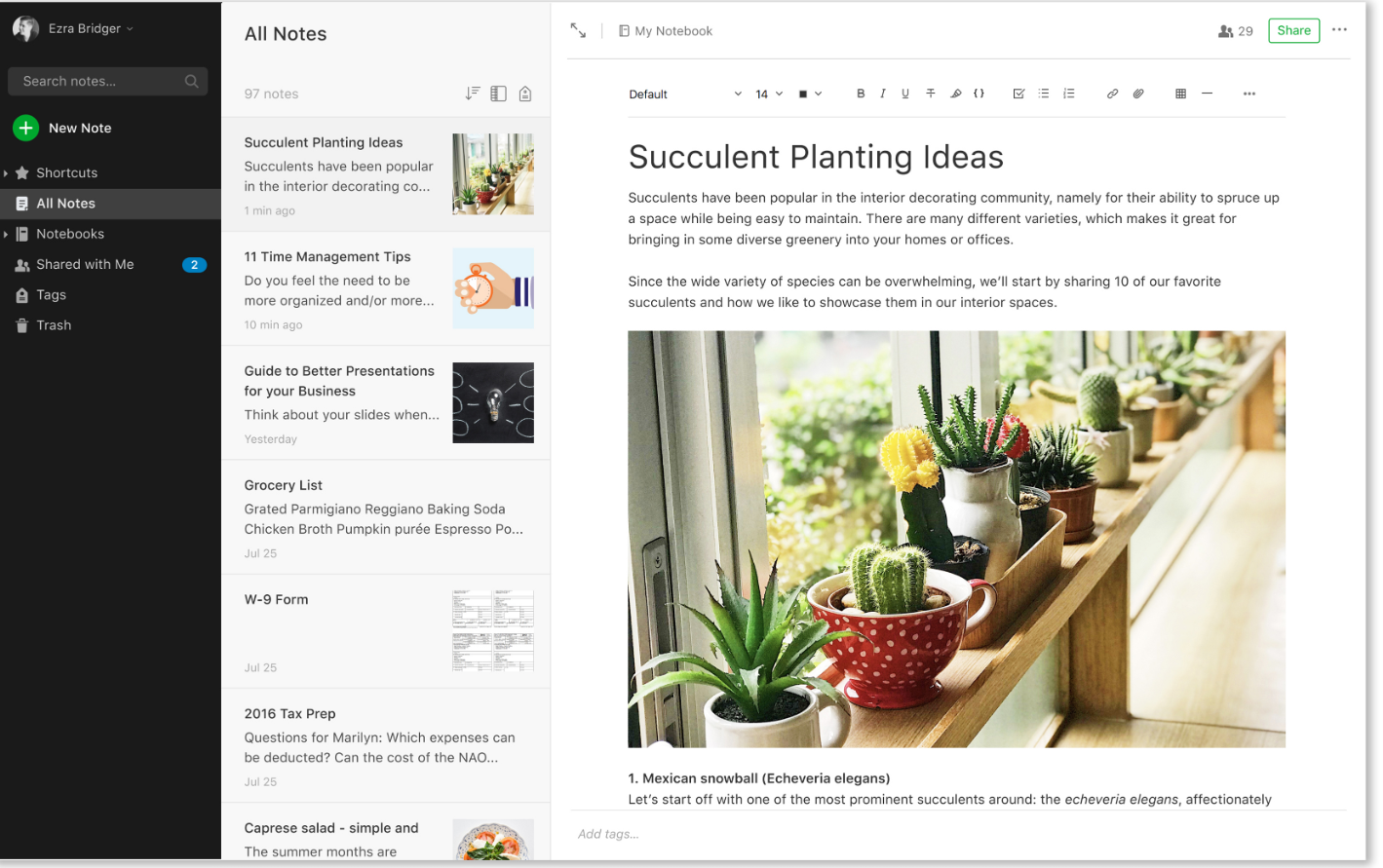The width and height of the screenshot is (1383, 868).
Task: Click the Shared with Me badge showing 2
Action: tap(194, 265)
